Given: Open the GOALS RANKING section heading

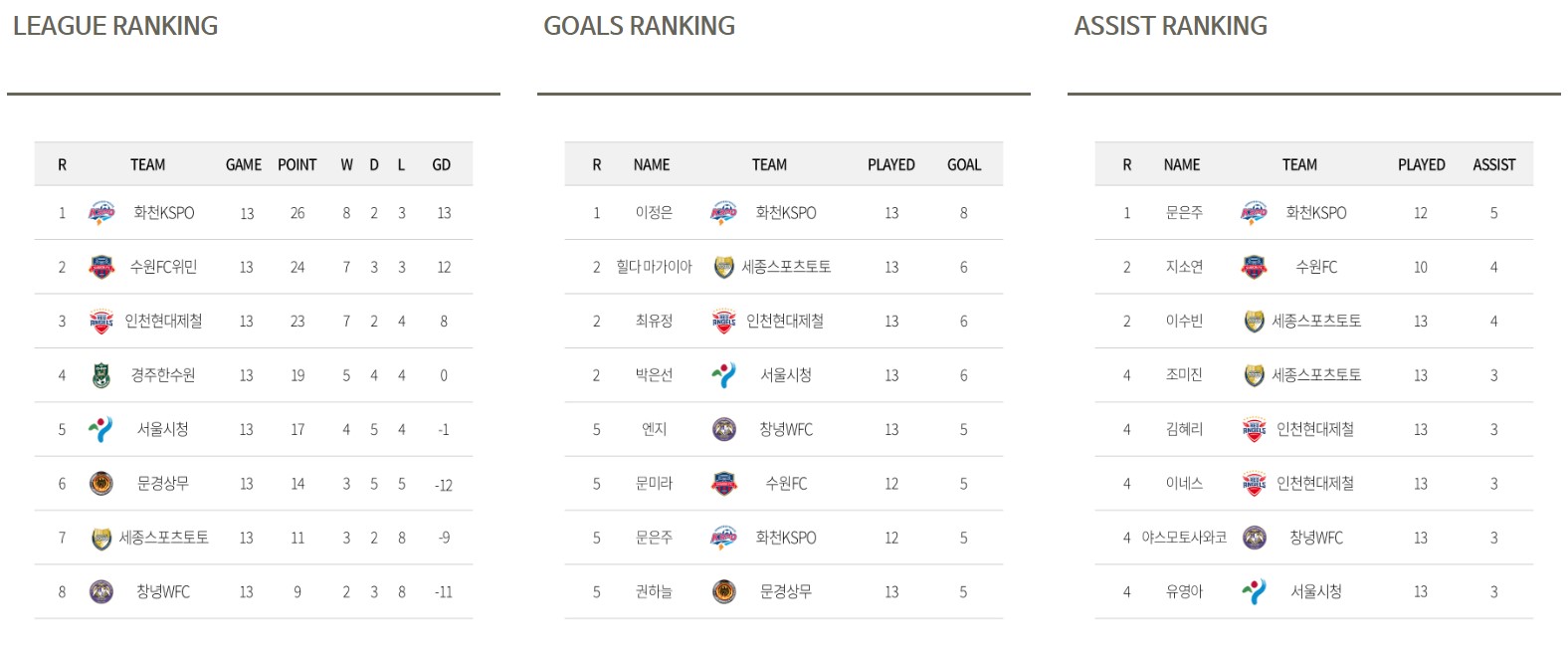Looking at the screenshot, I should [x=640, y=26].
